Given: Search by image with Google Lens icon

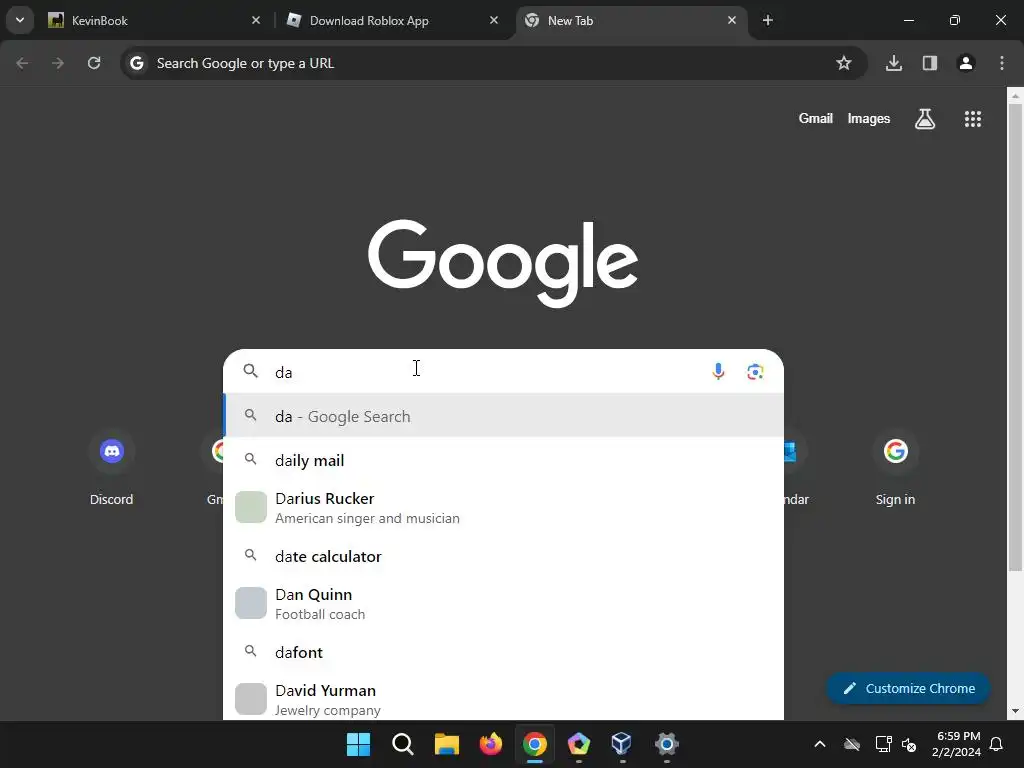Looking at the screenshot, I should point(755,372).
